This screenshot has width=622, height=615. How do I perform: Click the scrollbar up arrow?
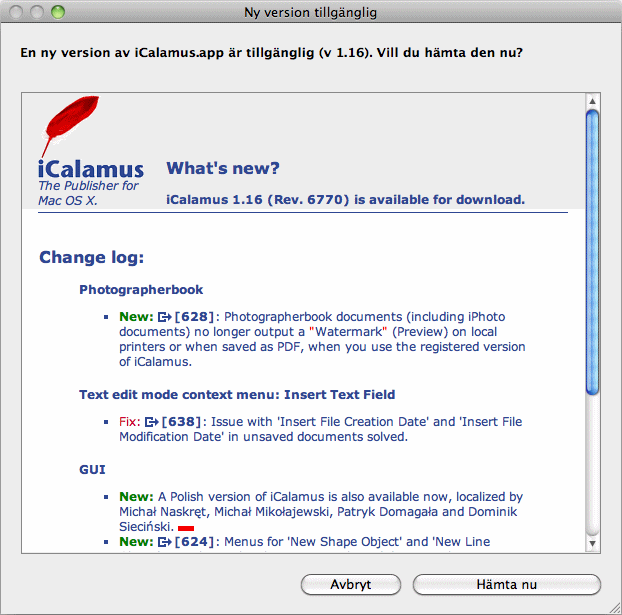593,101
